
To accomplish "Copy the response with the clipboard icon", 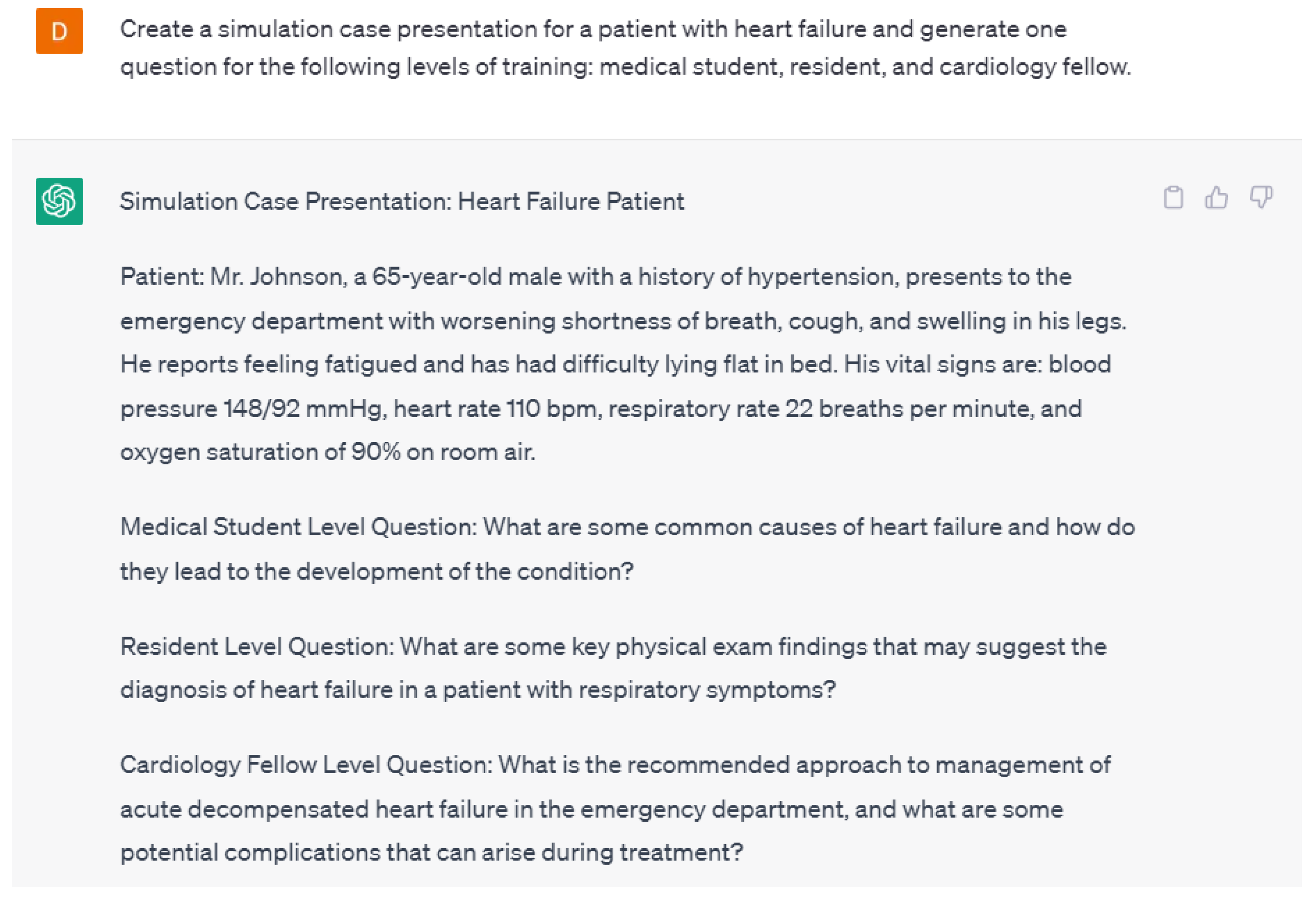I will [x=1173, y=198].
